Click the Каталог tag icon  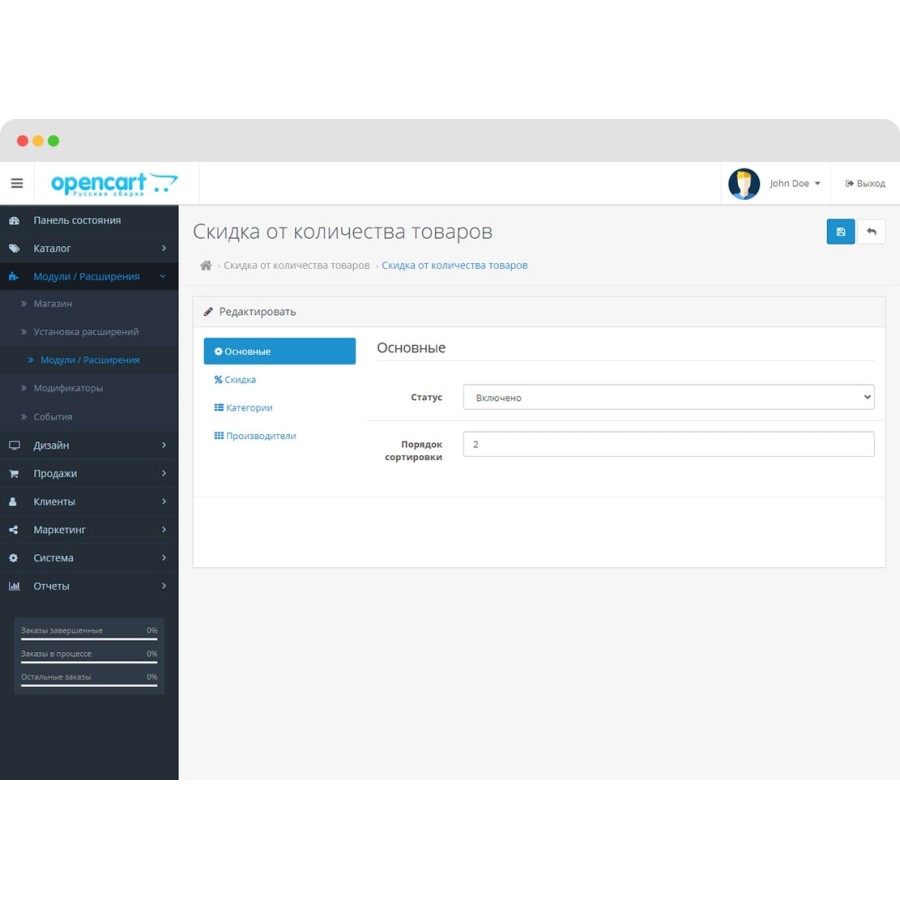tap(14, 249)
